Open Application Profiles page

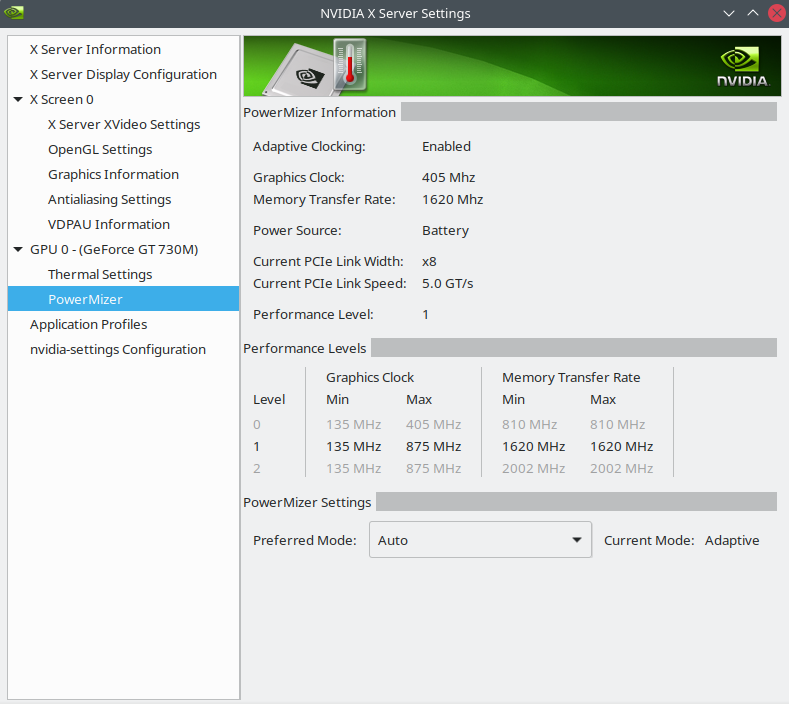pos(89,325)
